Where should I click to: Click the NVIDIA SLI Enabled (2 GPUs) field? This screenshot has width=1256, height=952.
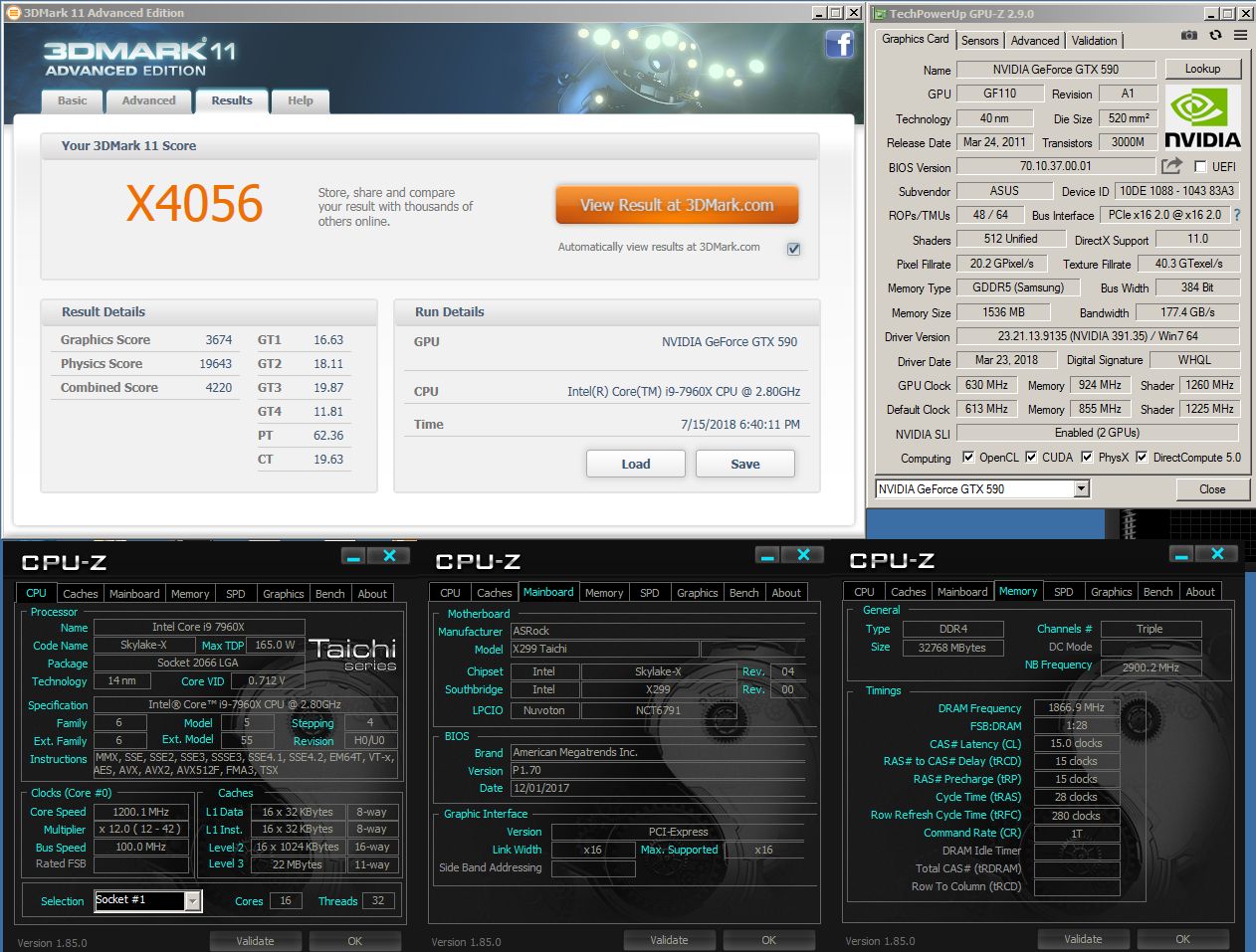click(x=1097, y=433)
